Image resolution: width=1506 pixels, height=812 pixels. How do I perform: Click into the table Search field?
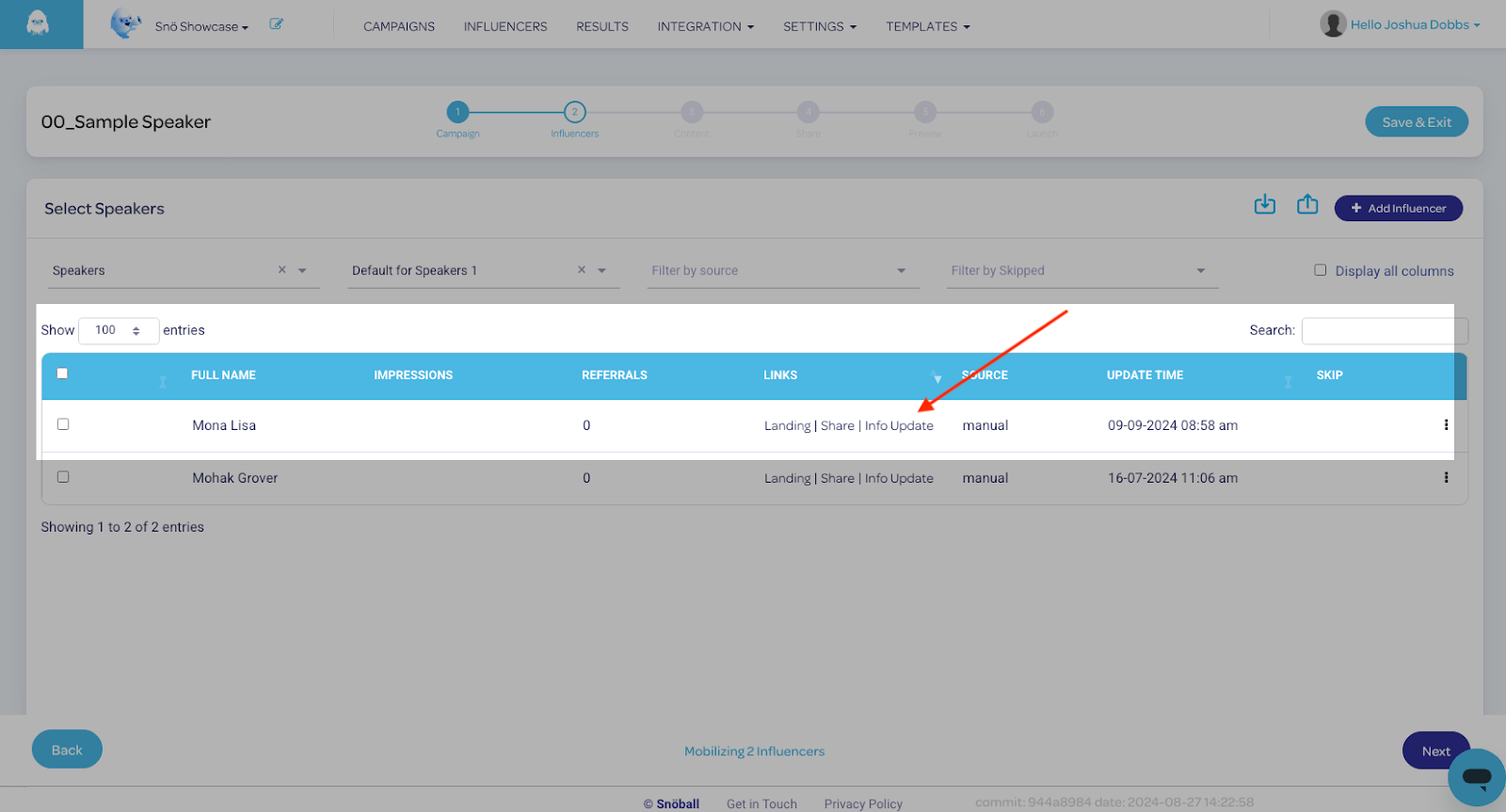pyautogui.click(x=1382, y=330)
